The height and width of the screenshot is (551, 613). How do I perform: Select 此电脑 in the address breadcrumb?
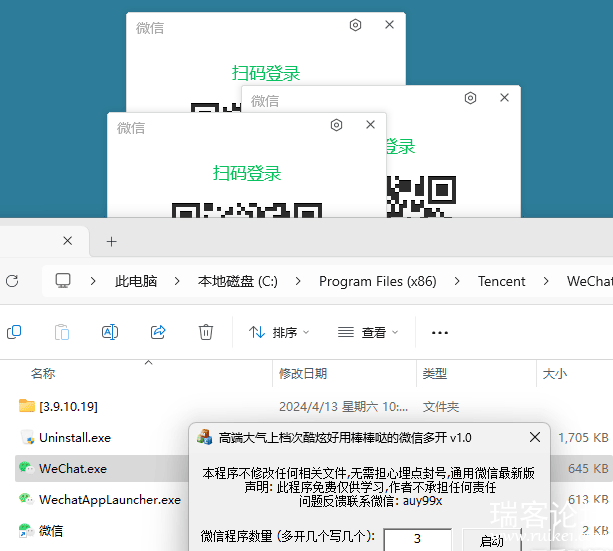[x=136, y=281]
